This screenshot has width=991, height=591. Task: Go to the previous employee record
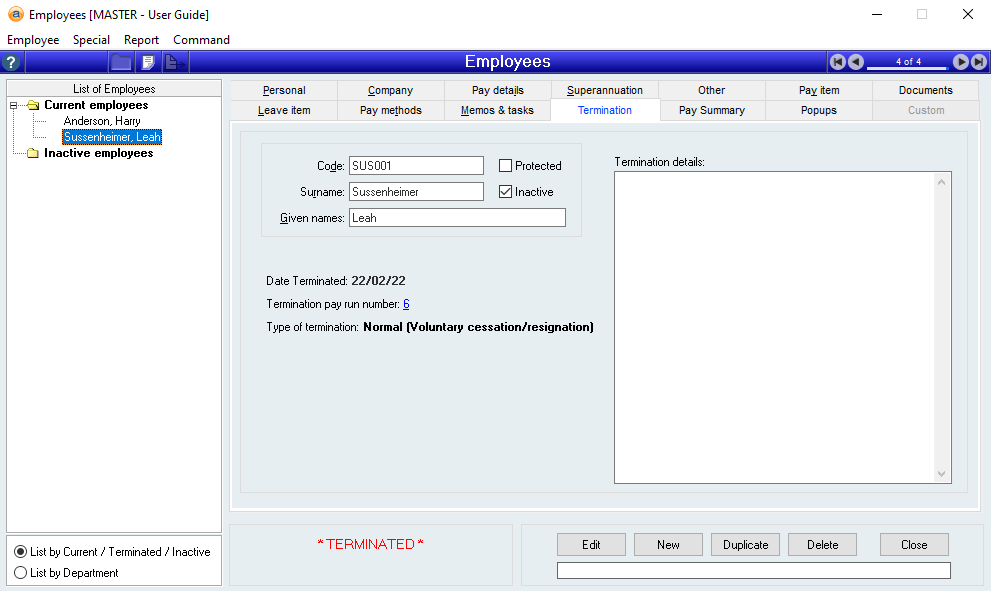coord(856,62)
